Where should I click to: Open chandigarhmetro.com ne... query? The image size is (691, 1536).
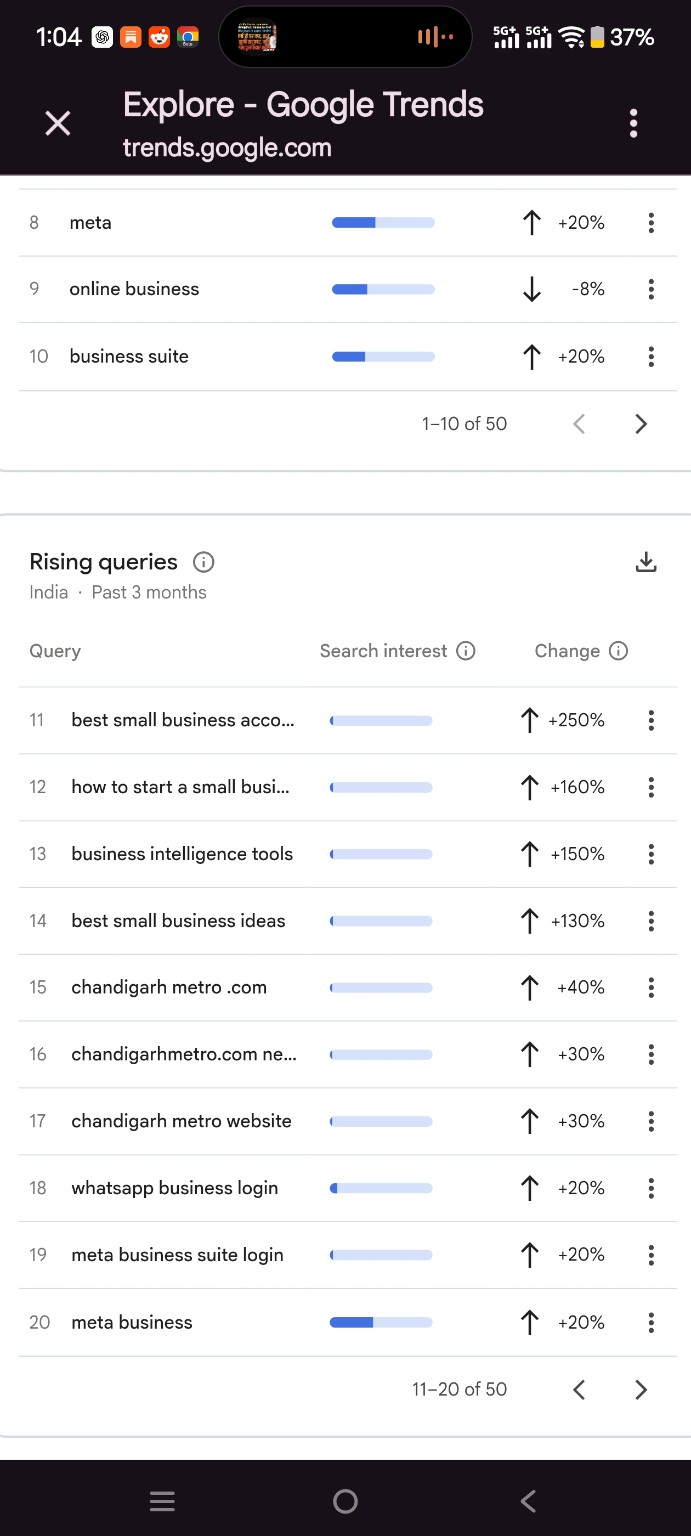click(x=184, y=1054)
